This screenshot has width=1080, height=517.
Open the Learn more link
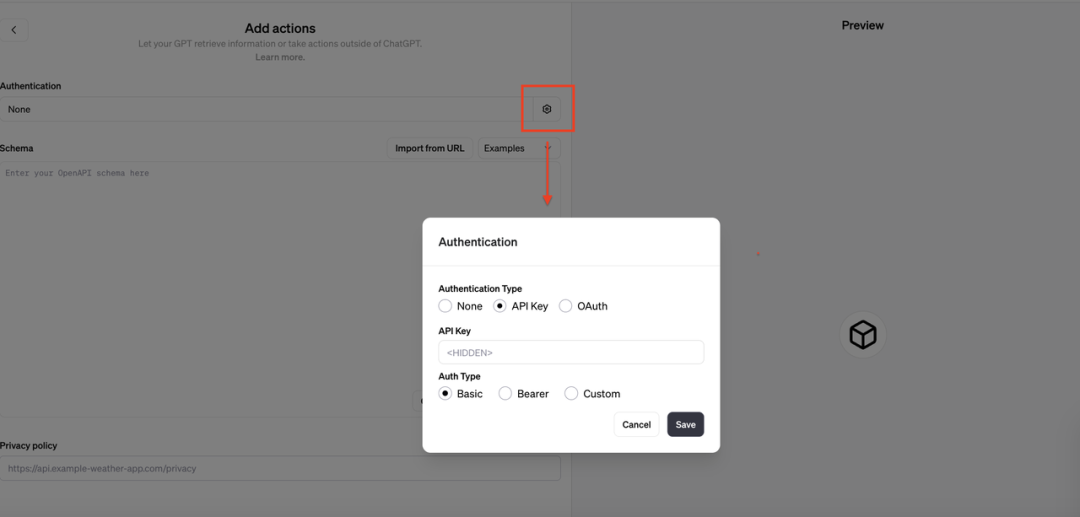280,57
